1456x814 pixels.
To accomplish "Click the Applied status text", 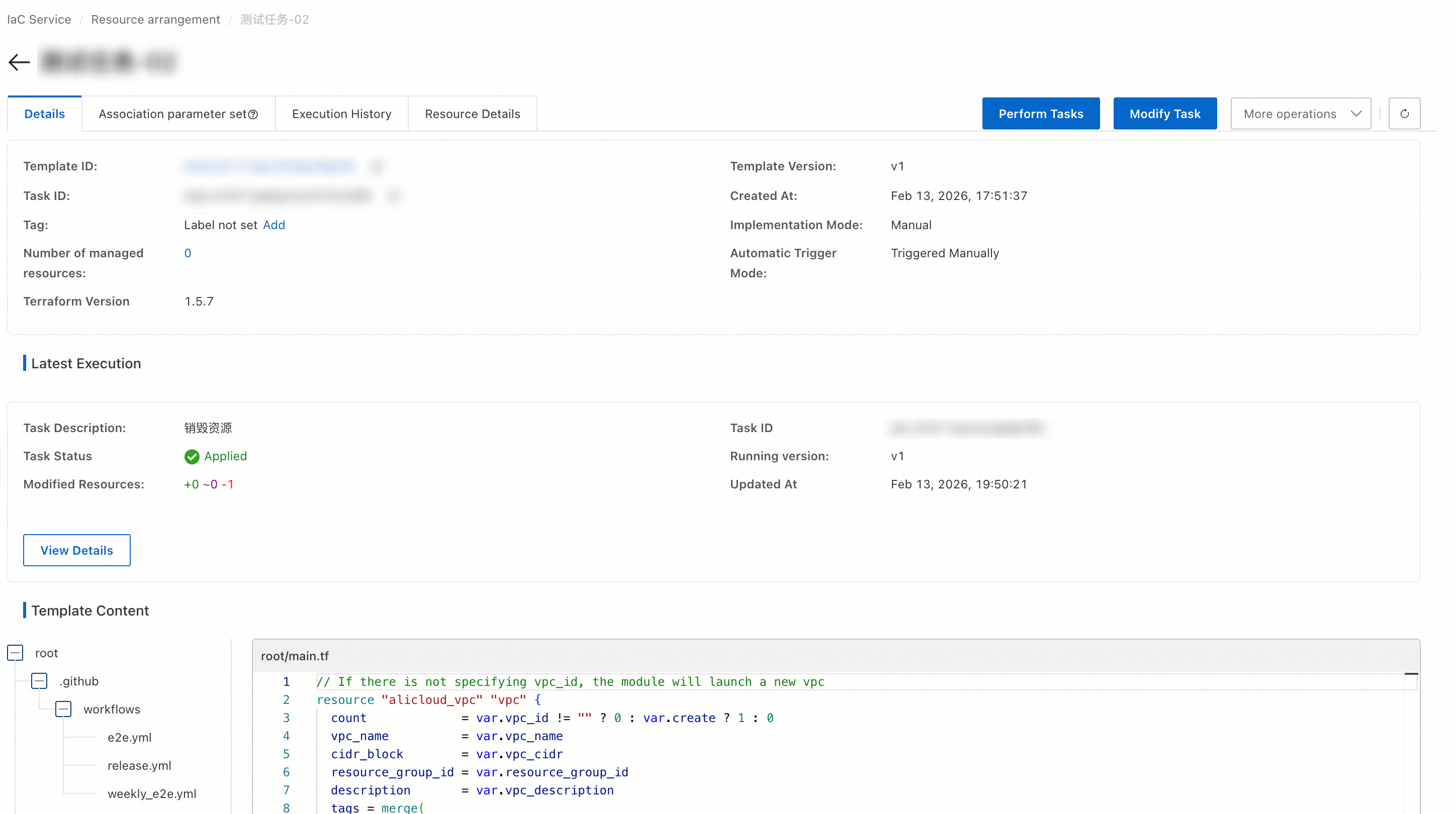I will [226, 456].
